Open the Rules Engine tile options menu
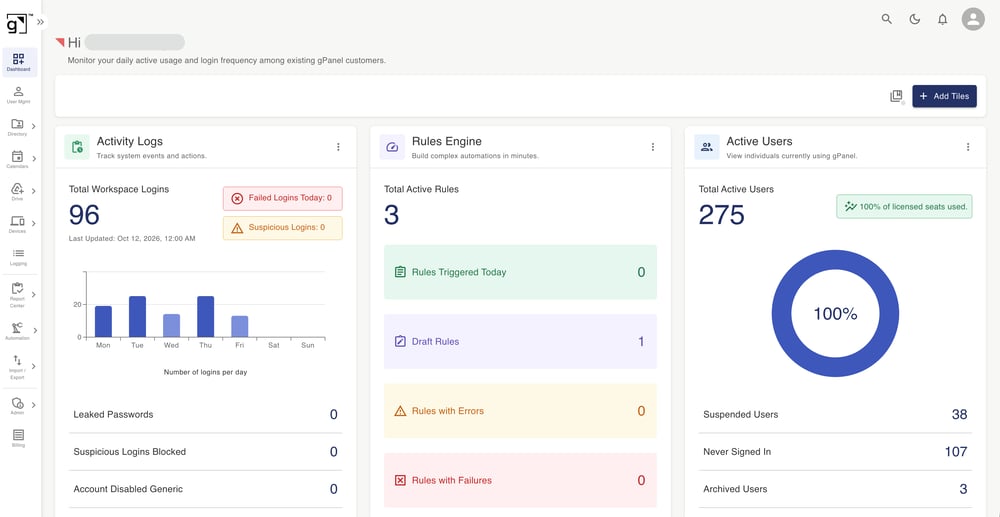Image resolution: width=1000 pixels, height=517 pixels. [x=652, y=147]
